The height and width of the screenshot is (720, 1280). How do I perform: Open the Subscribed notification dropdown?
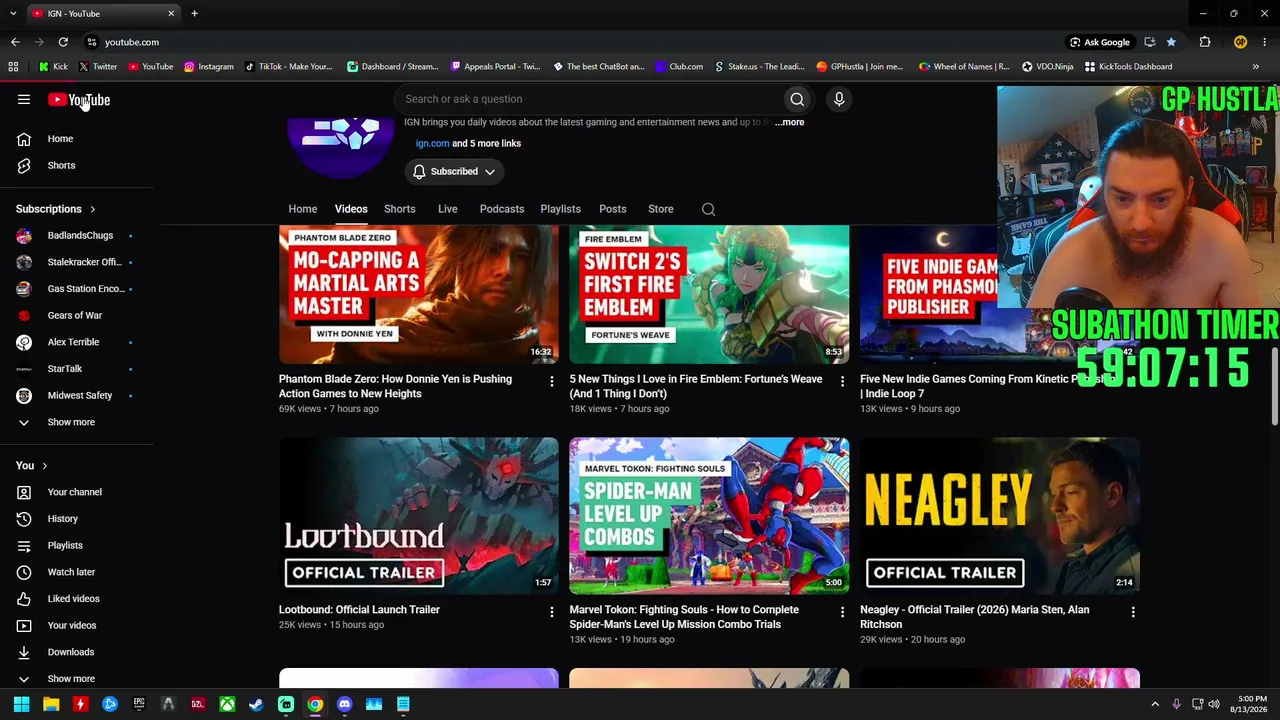click(x=453, y=172)
